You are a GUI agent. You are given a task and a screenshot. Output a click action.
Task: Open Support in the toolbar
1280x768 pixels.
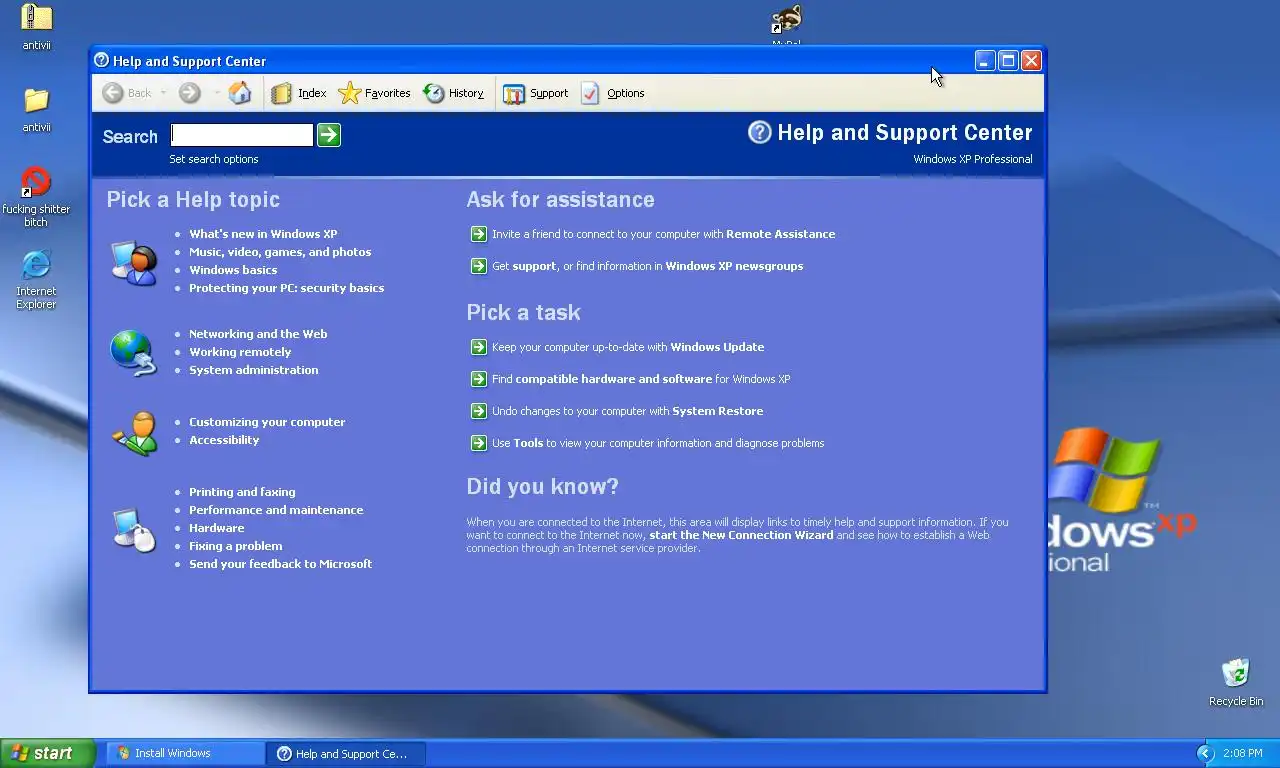(x=536, y=93)
